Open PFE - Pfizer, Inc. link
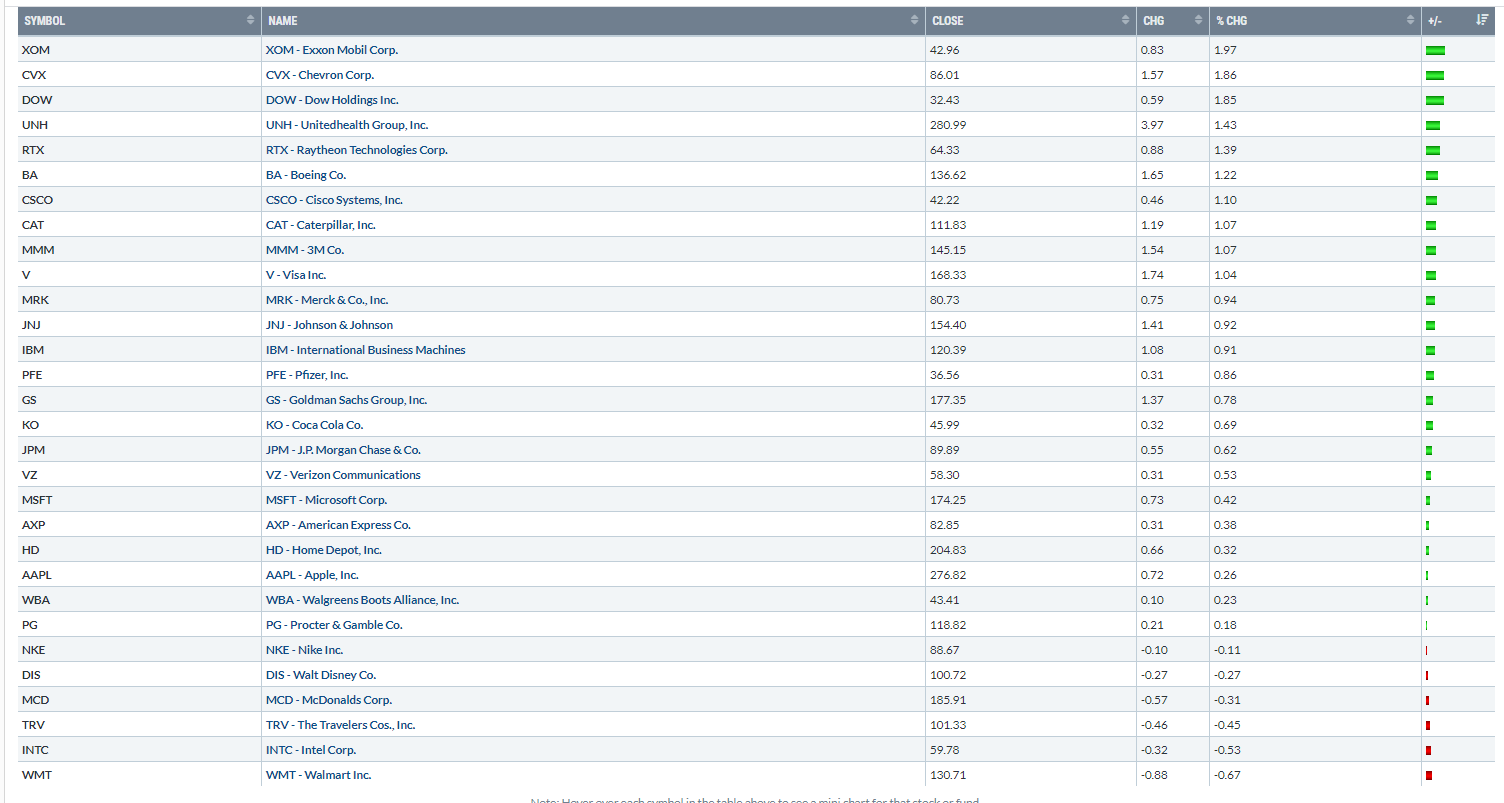This screenshot has height=803, width=1504. click(x=307, y=375)
